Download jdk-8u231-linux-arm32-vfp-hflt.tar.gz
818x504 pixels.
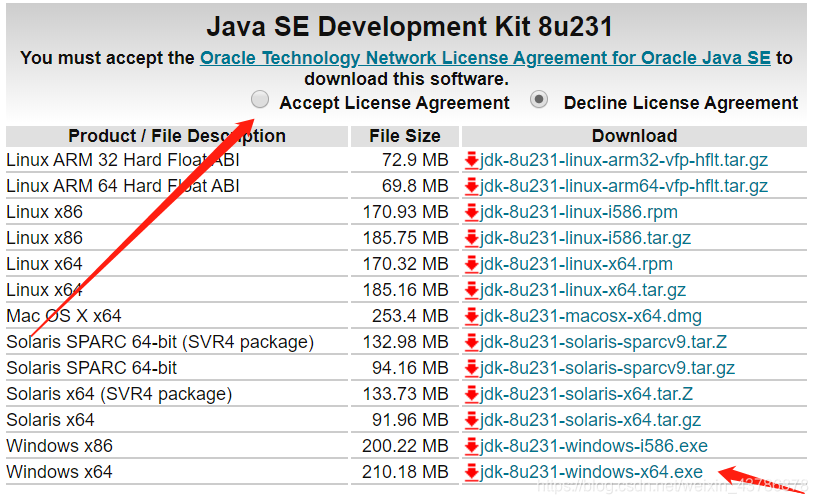[x=623, y=160]
